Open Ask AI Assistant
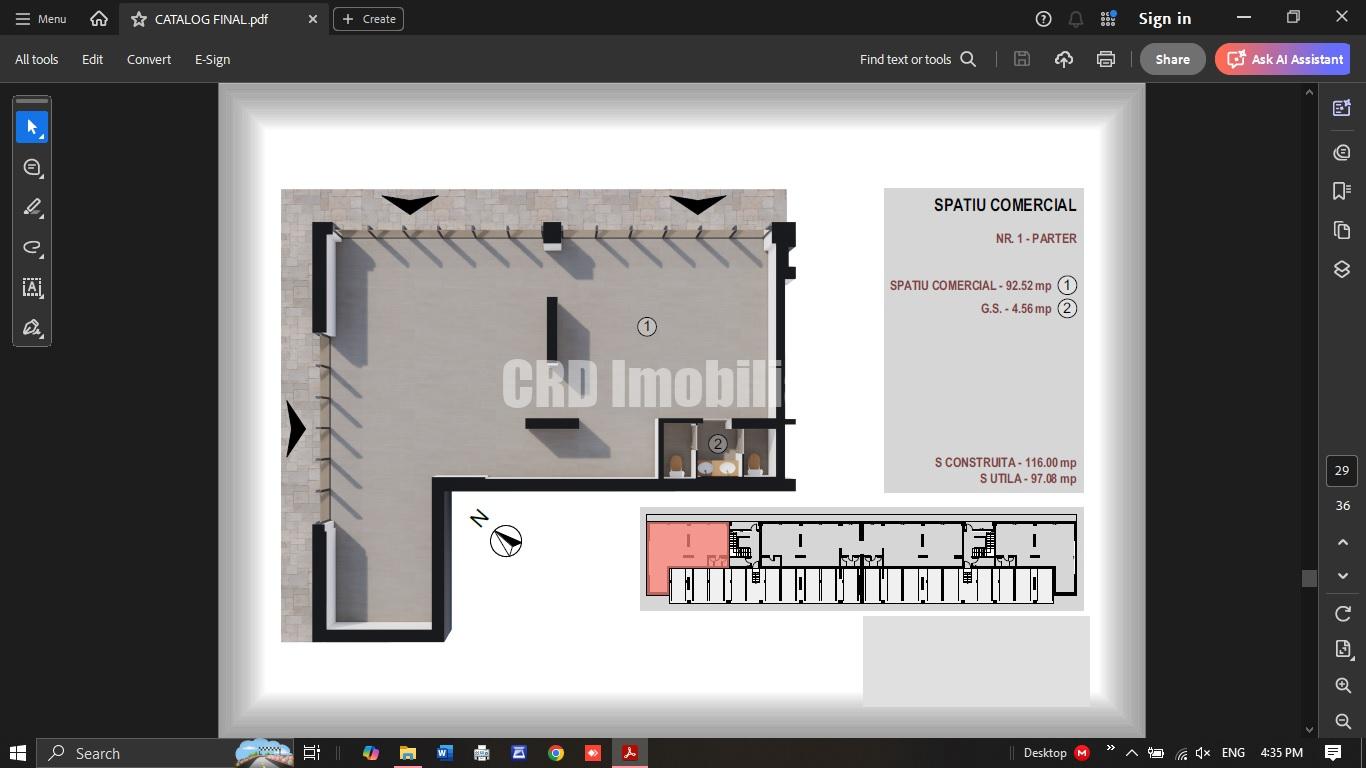 1283,60
